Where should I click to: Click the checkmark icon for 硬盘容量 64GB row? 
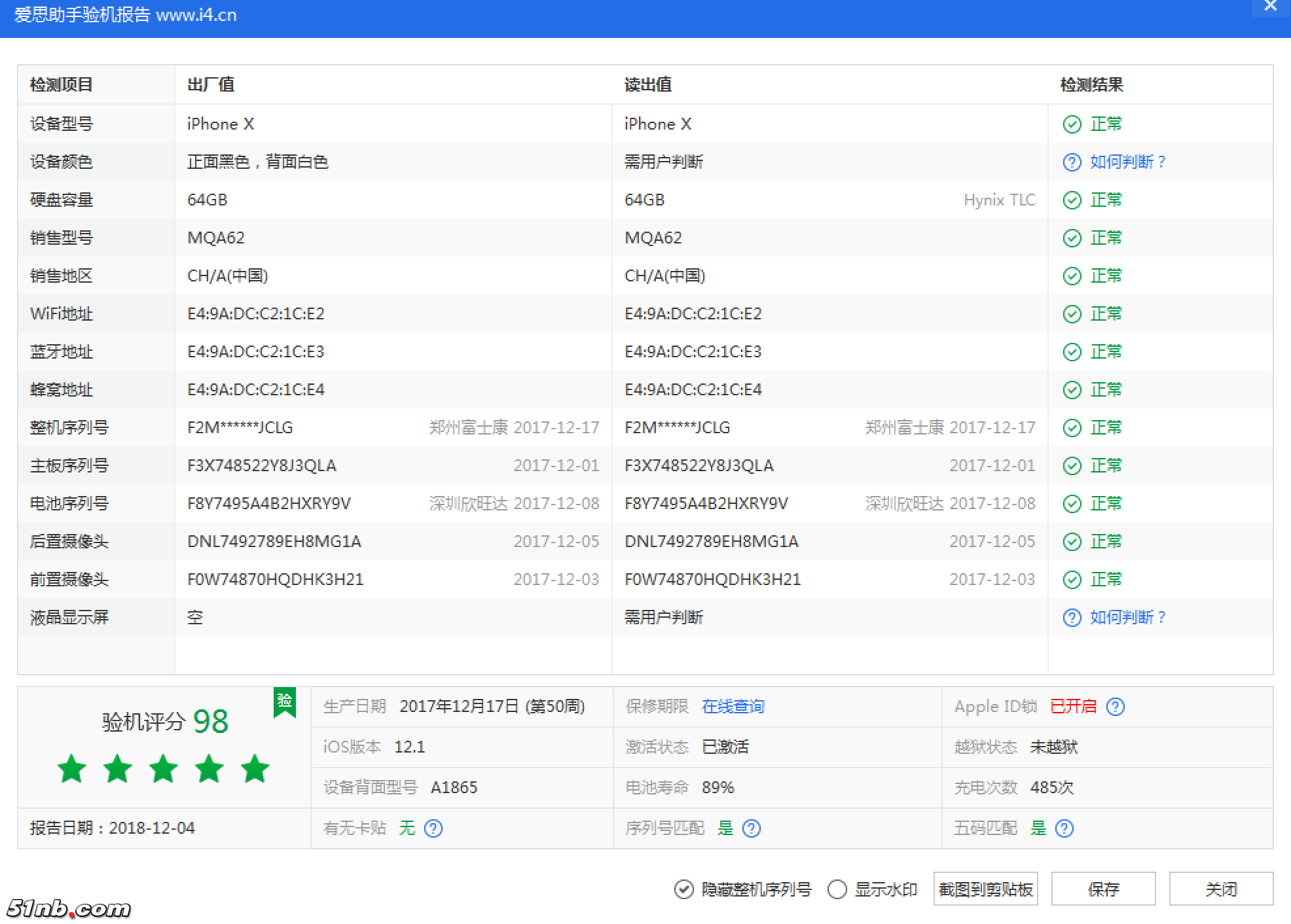[x=1072, y=200]
